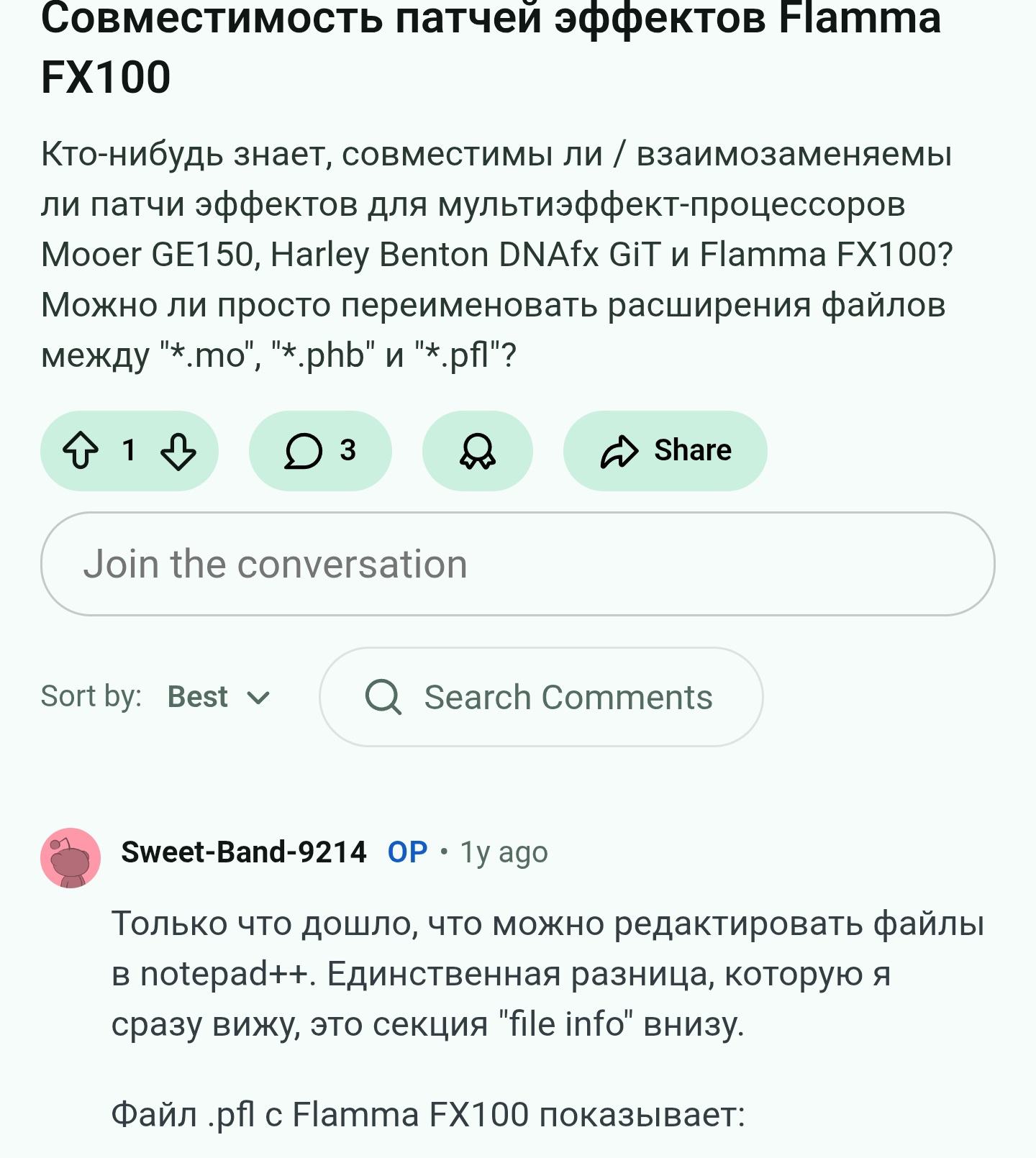Open the Sweet-Band-9214 username profile link

[x=244, y=852]
